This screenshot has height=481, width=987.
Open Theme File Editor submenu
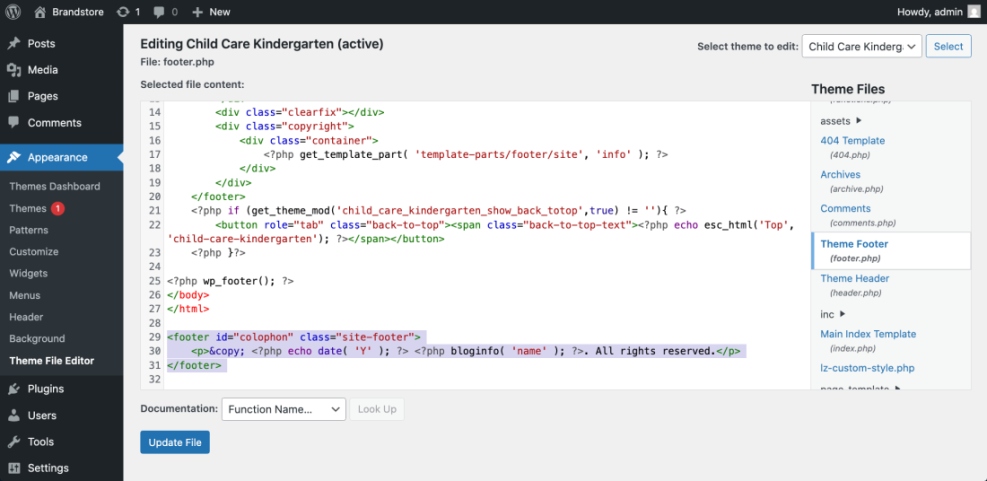(x=52, y=361)
